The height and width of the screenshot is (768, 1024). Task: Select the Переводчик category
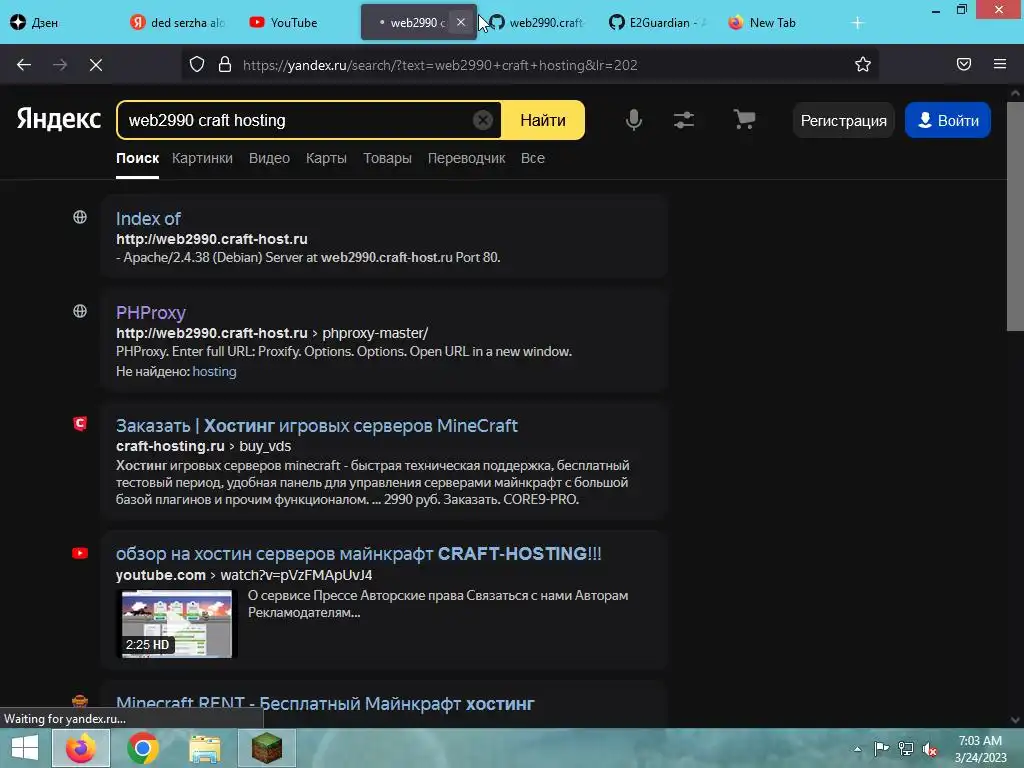click(466, 158)
